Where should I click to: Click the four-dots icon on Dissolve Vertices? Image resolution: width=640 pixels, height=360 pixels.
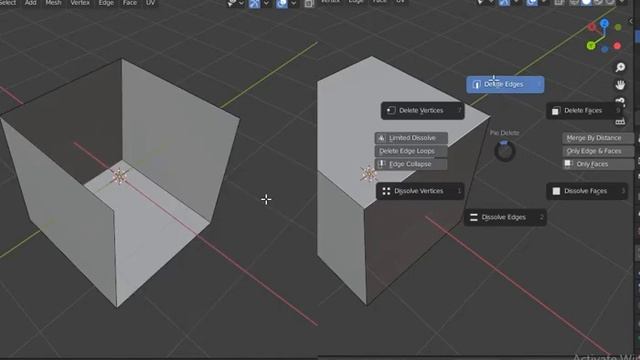click(x=386, y=191)
